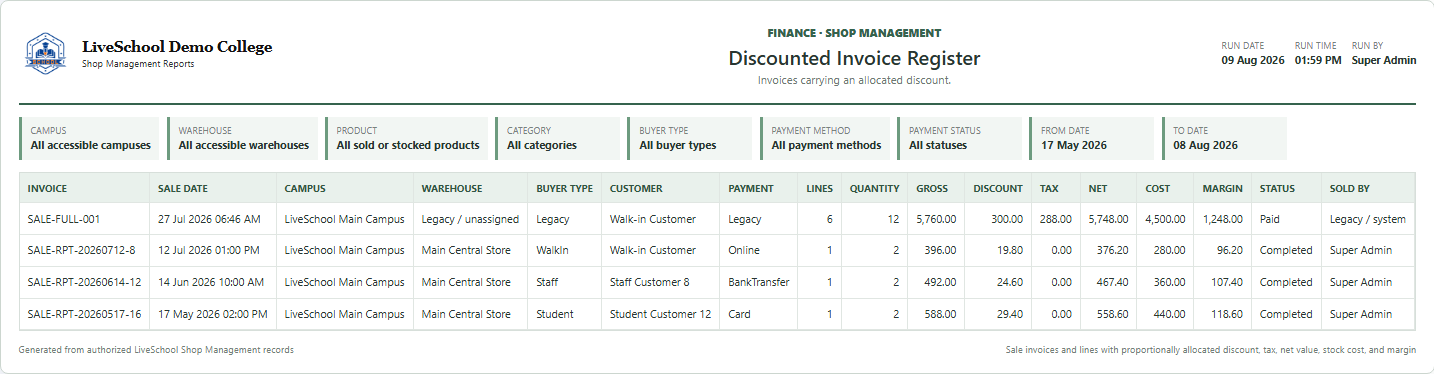The image size is (1435, 375).
Task: Select the Warehouse filter box
Action: pos(243,139)
